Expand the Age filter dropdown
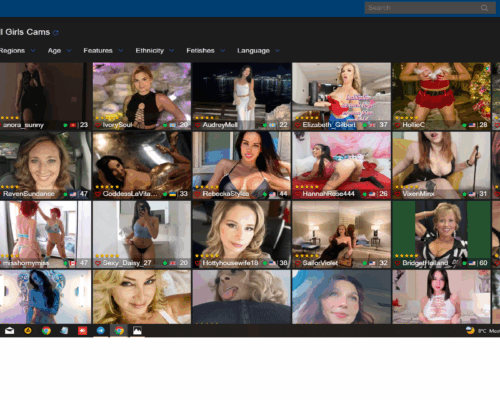The width and height of the screenshot is (500, 400). (59, 51)
